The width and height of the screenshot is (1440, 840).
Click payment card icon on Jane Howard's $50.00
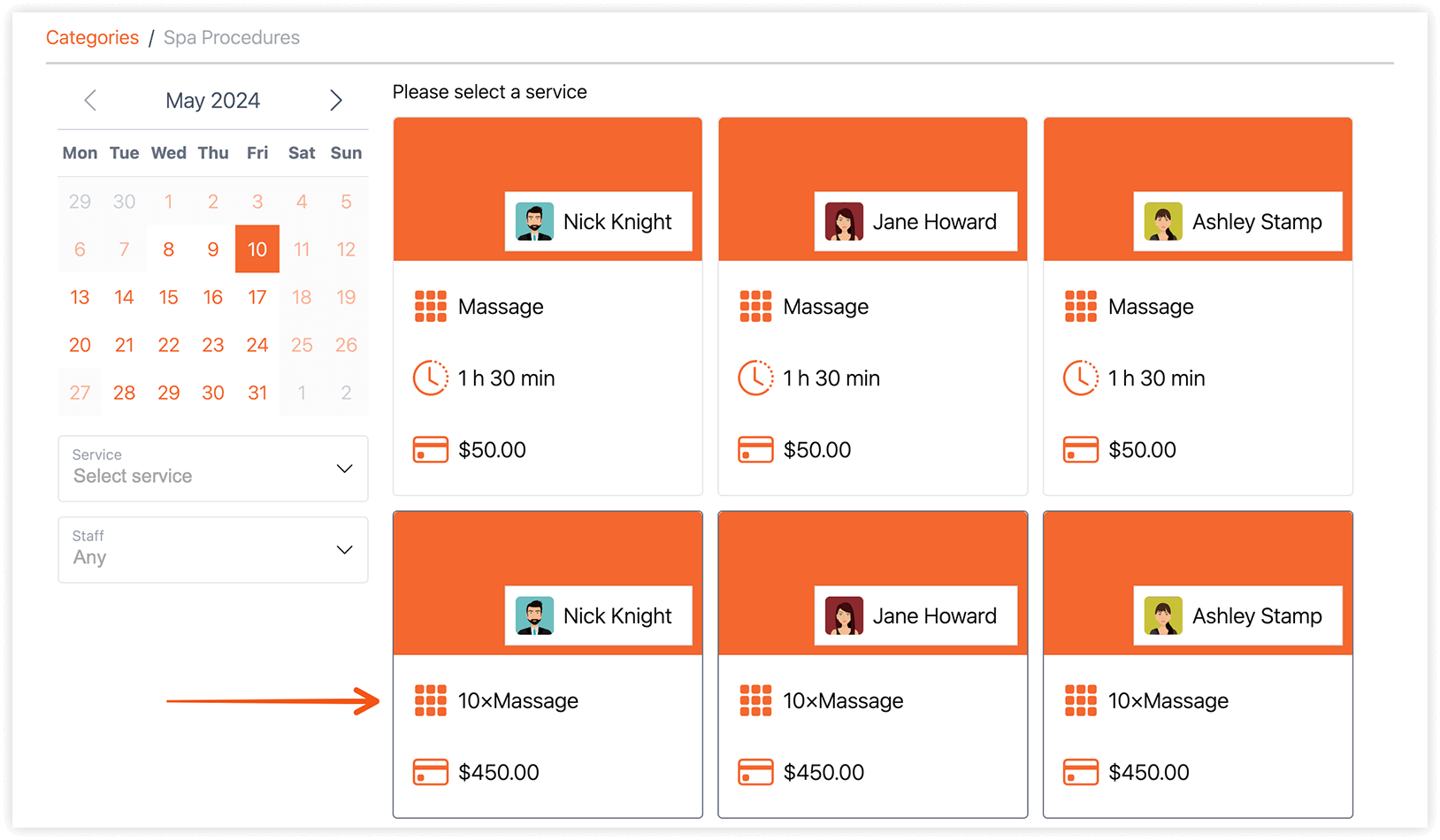(755, 449)
